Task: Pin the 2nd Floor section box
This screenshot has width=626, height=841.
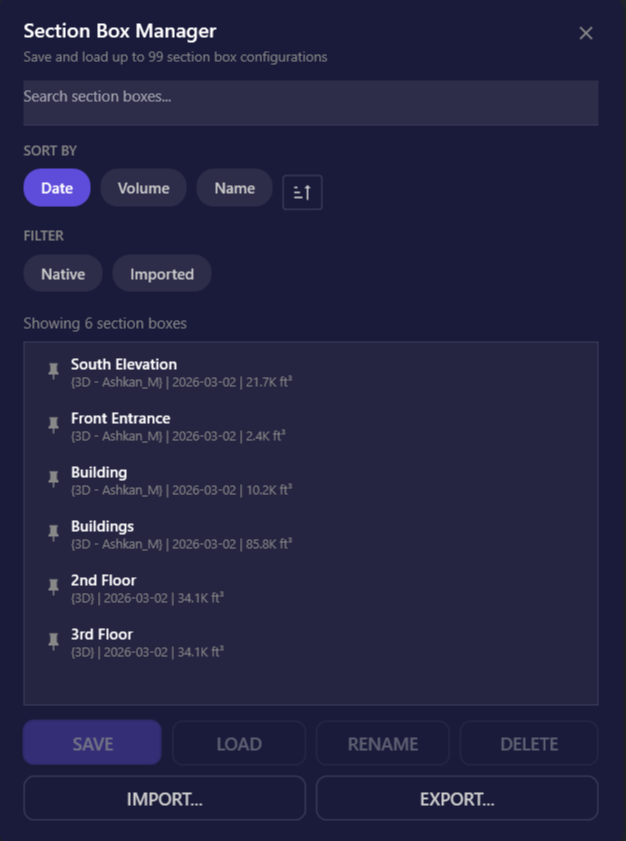Action: pos(52,586)
